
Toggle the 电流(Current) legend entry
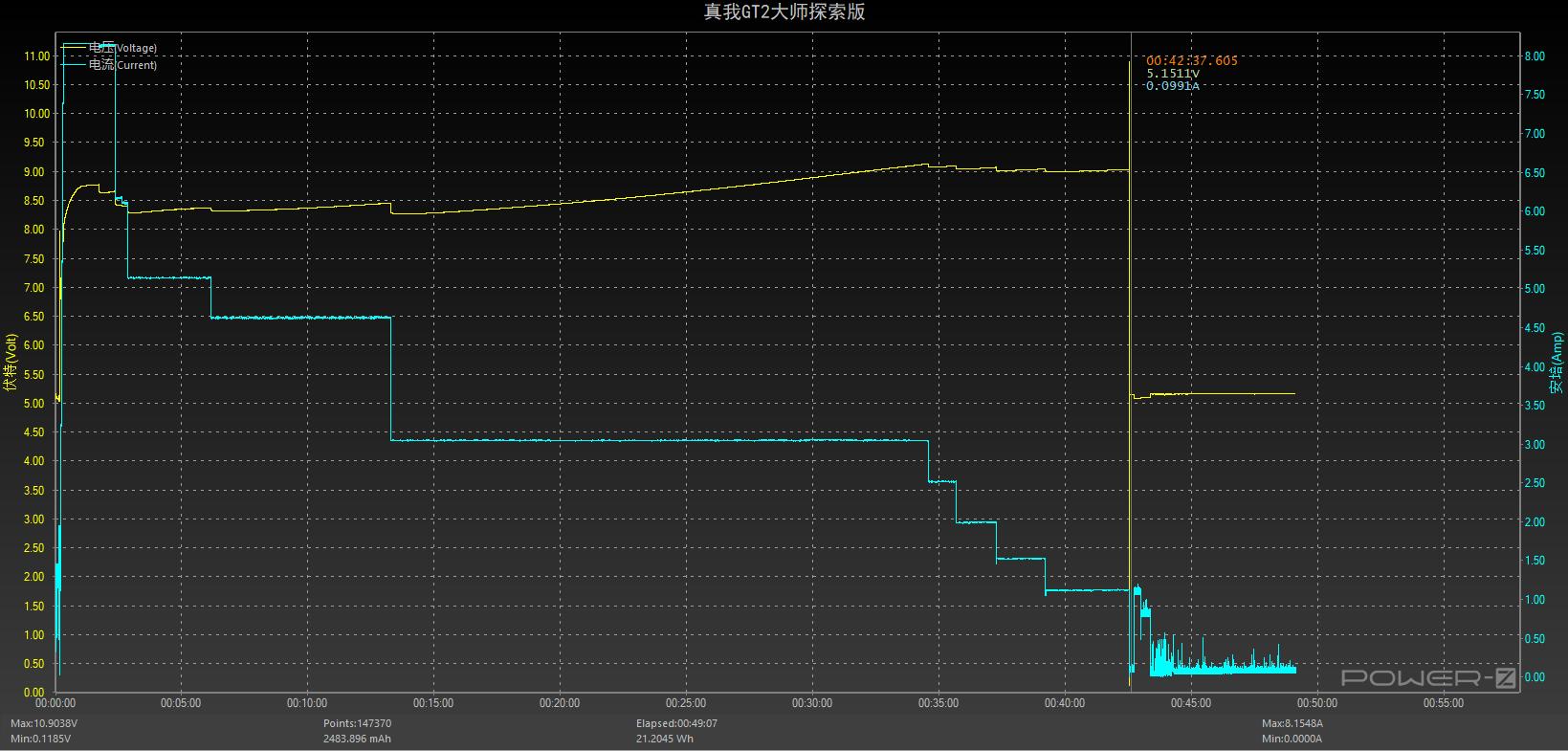click(x=121, y=65)
